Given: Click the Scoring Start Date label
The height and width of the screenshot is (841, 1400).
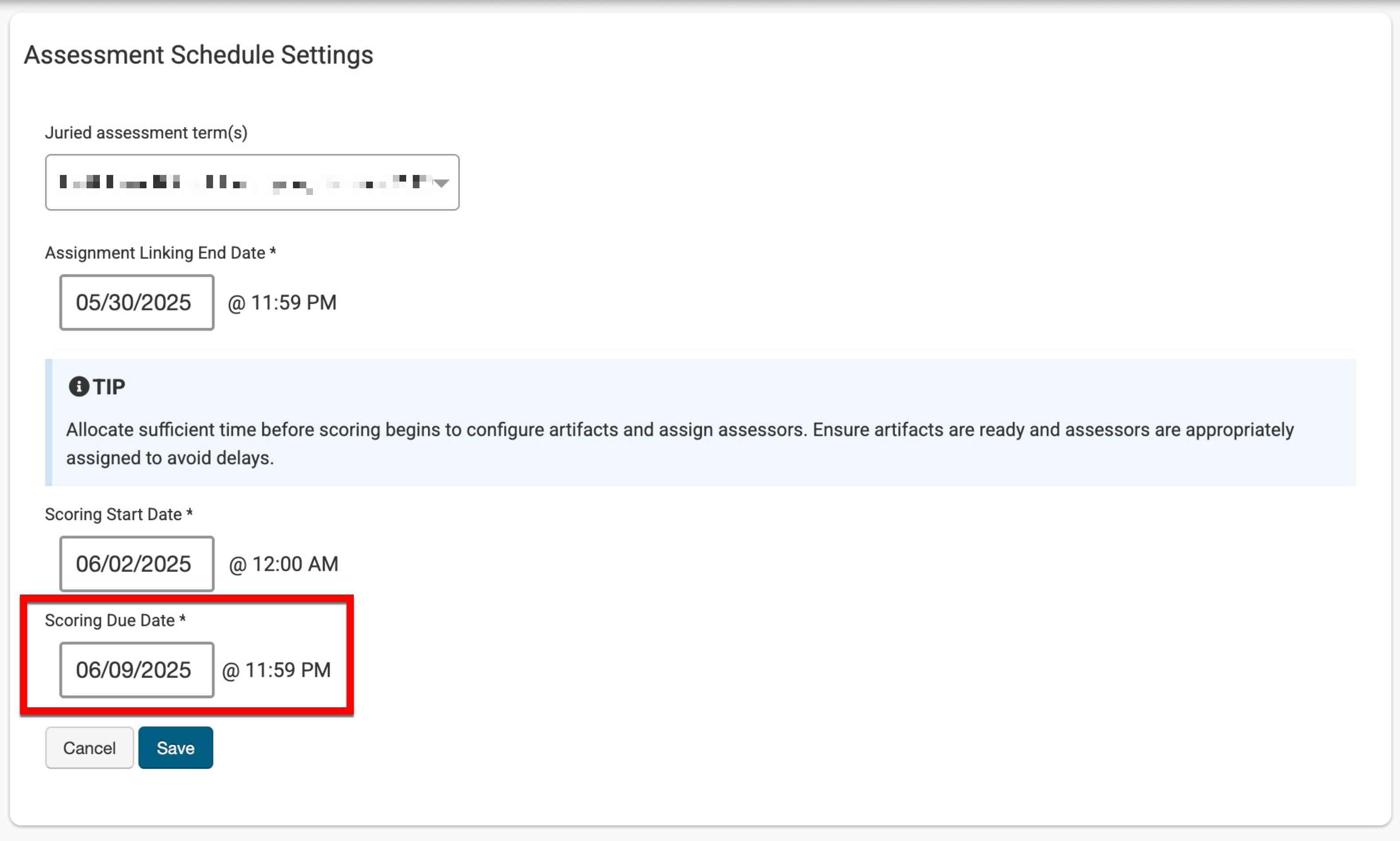Looking at the screenshot, I should [x=113, y=514].
